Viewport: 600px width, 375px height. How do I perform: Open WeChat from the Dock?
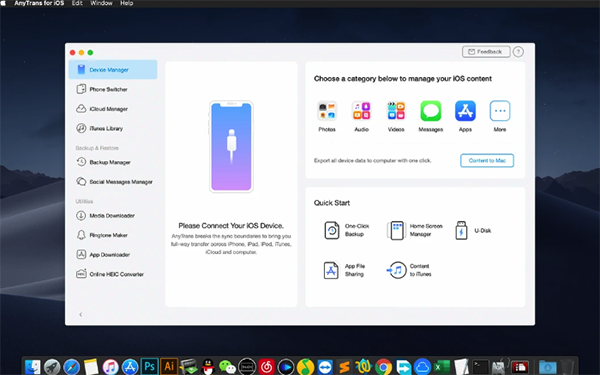click(227, 367)
